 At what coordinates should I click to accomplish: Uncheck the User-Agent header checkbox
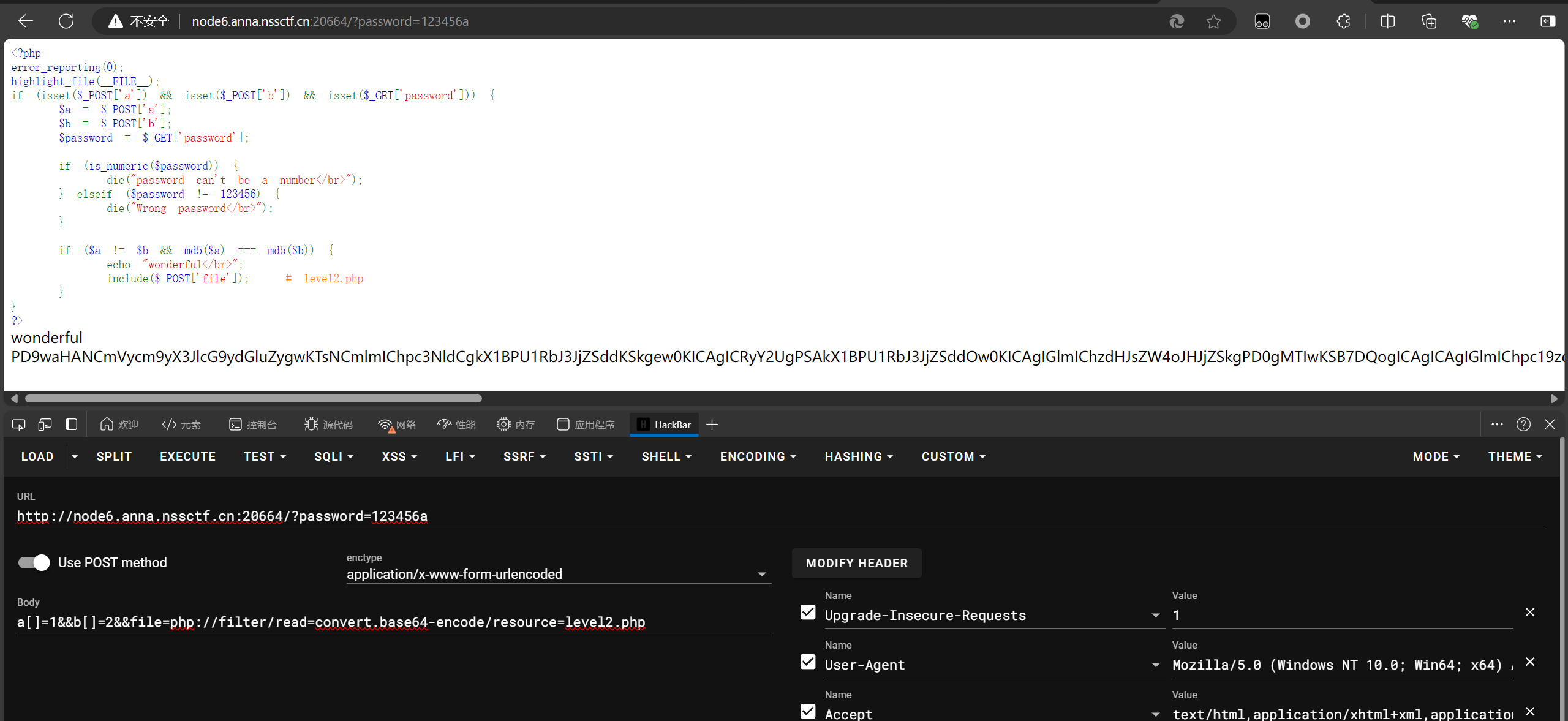pos(808,662)
